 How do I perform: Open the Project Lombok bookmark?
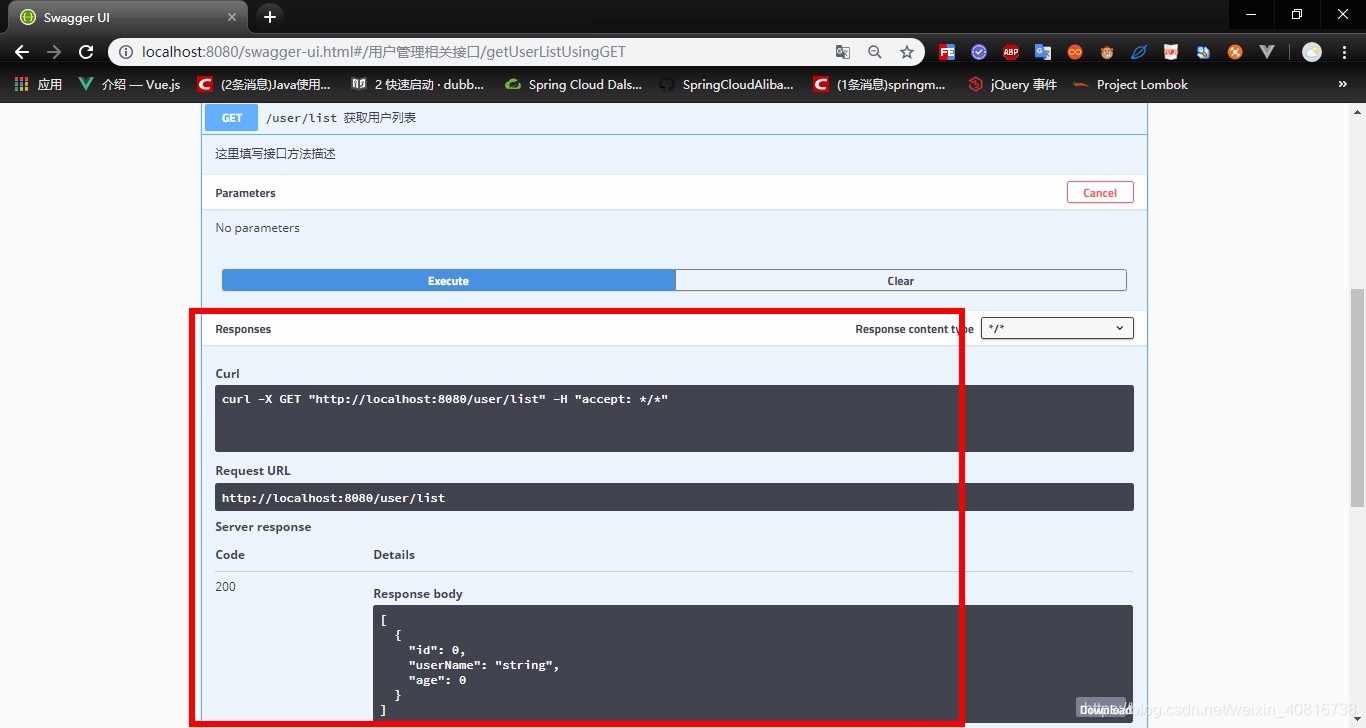pyautogui.click(x=1131, y=85)
